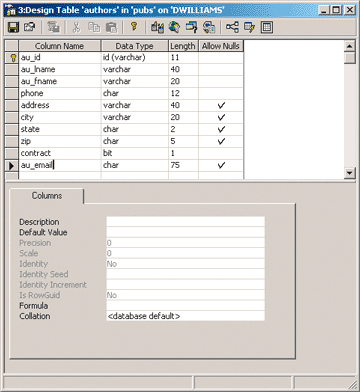The width and height of the screenshot is (360, 392).
Task: Select the au_lname column name cell
Action: (60, 70)
